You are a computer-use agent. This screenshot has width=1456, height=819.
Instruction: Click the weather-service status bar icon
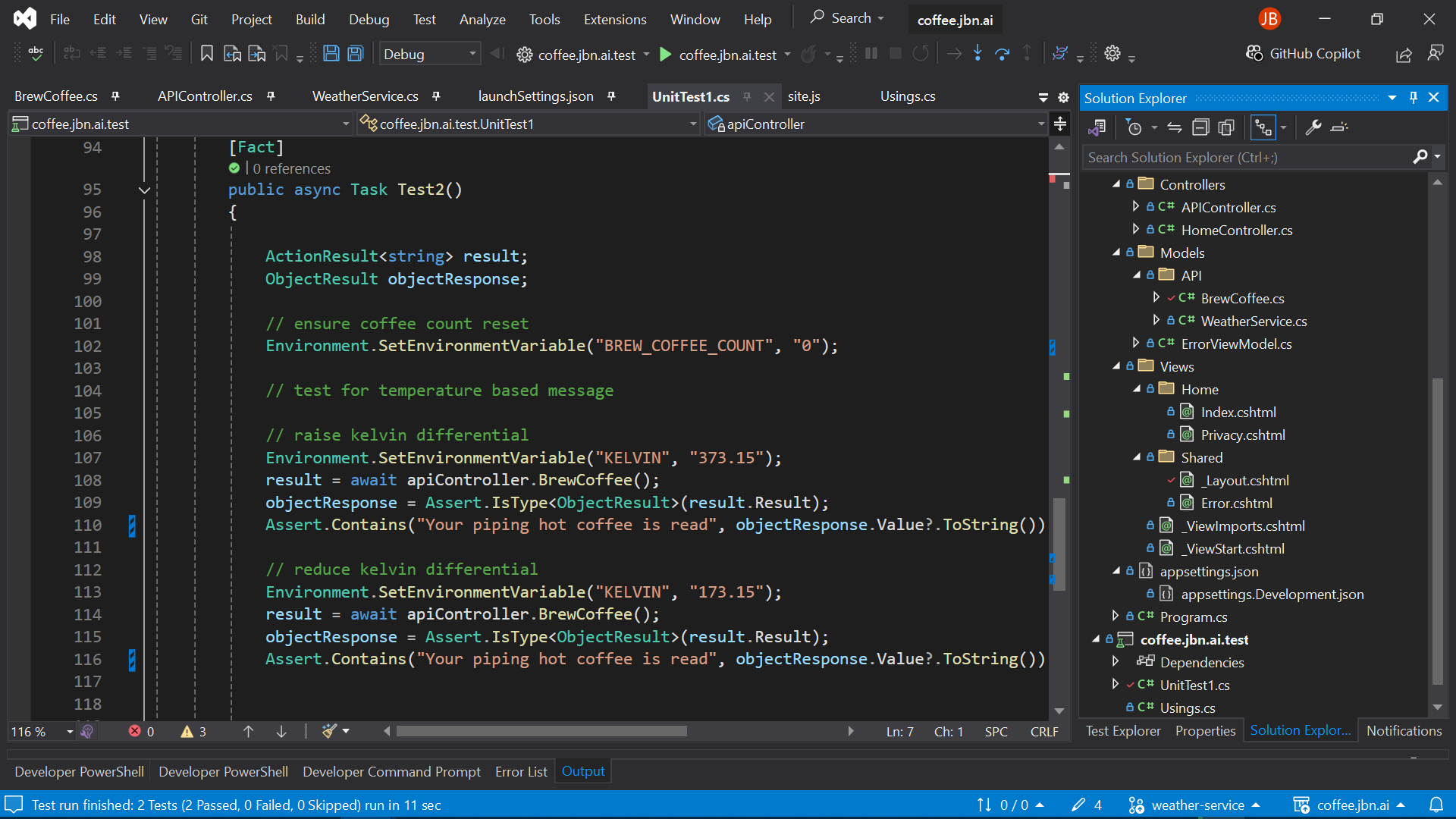point(1190,805)
